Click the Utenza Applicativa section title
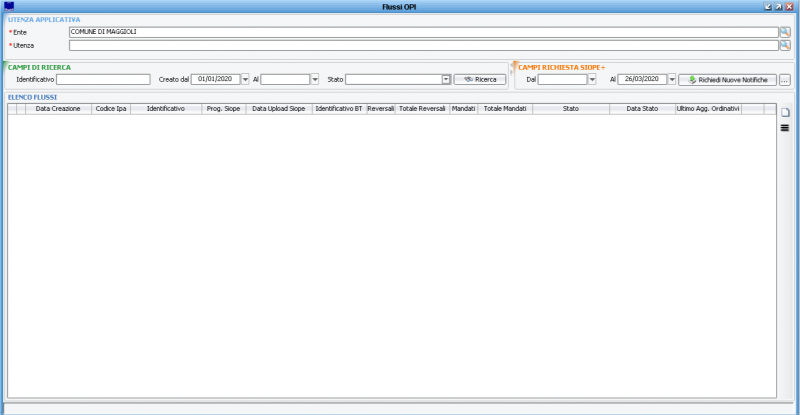Viewport: 800px width, 415px height. click(44, 19)
